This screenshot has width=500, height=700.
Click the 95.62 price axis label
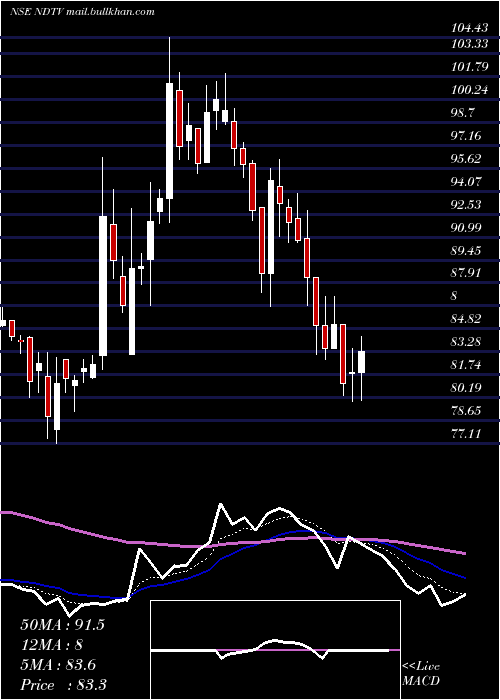coord(466,159)
